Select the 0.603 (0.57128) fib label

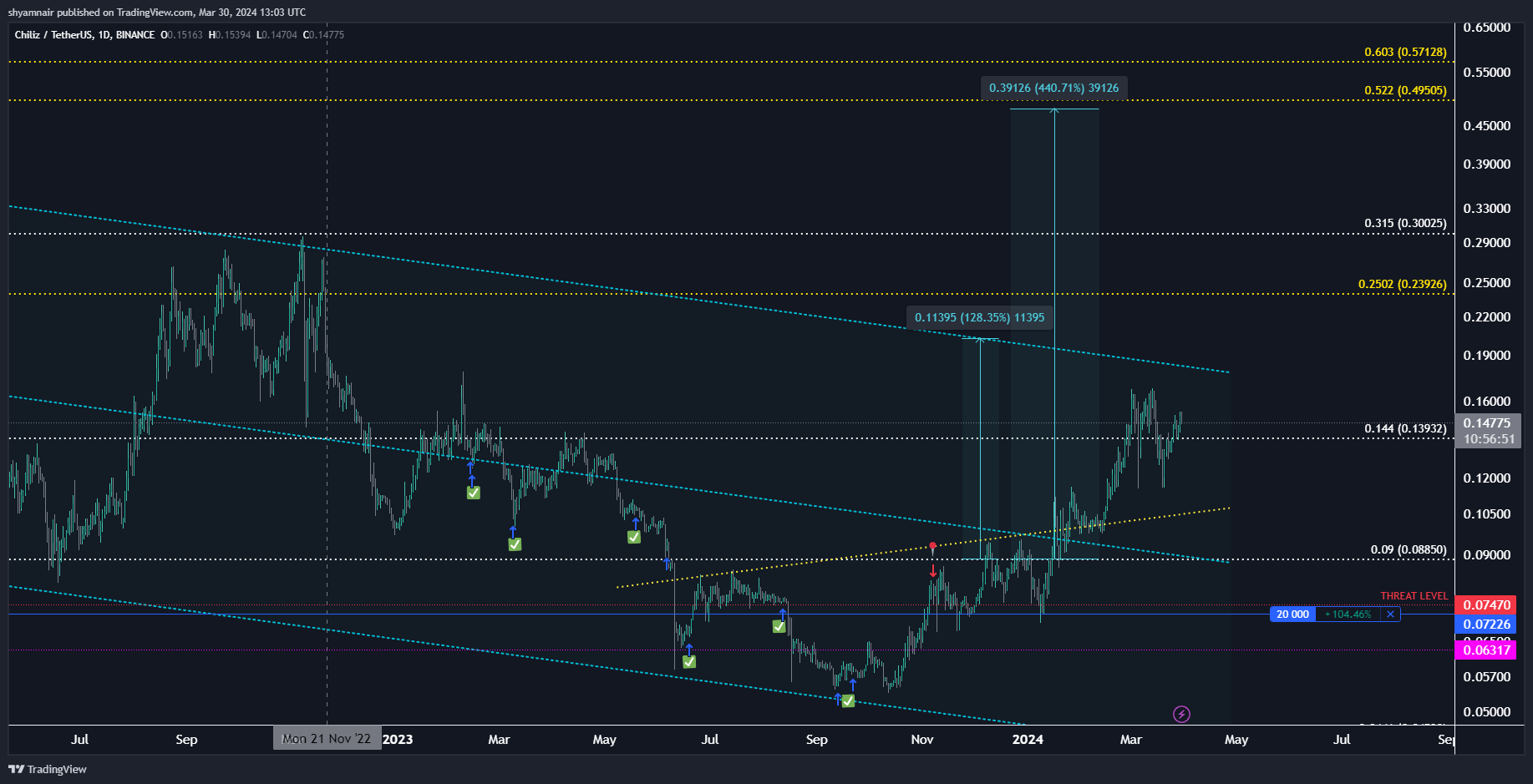(1405, 52)
